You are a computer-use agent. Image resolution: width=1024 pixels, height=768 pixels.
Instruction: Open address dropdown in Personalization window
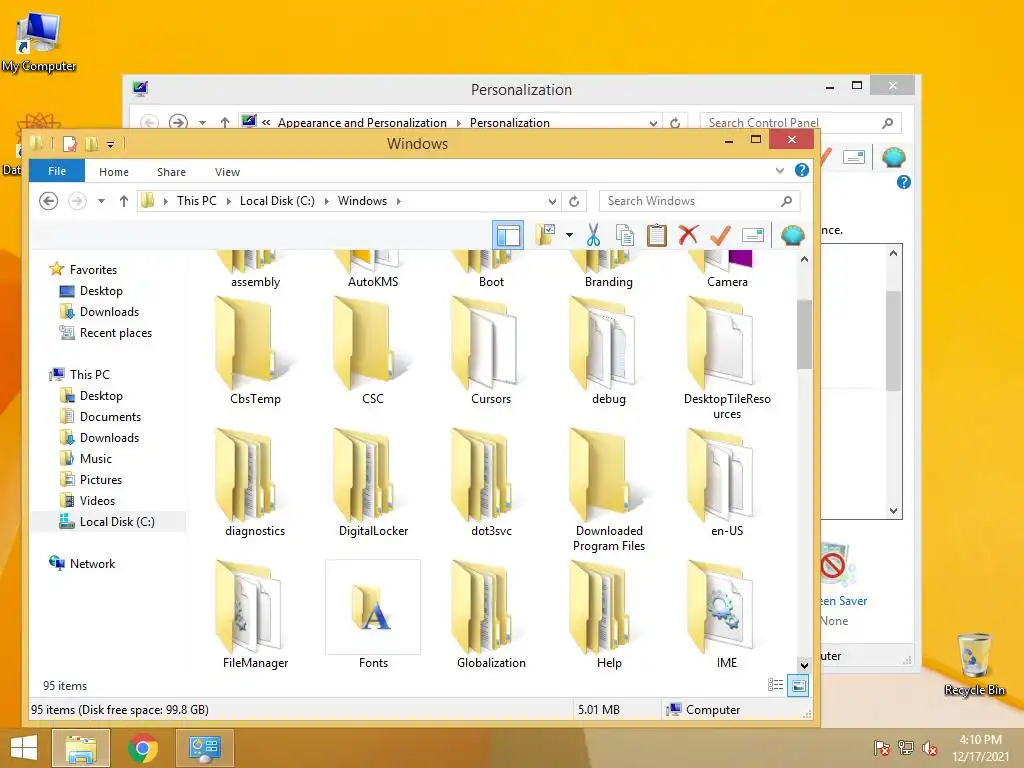[x=653, y=123]
